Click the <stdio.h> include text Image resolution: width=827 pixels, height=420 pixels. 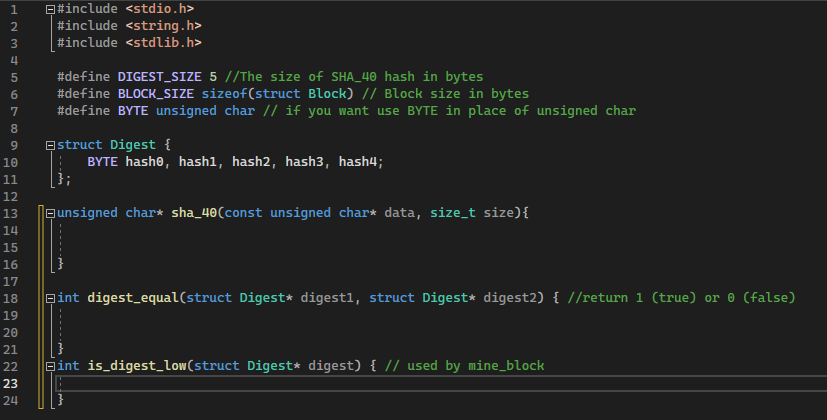160,8
